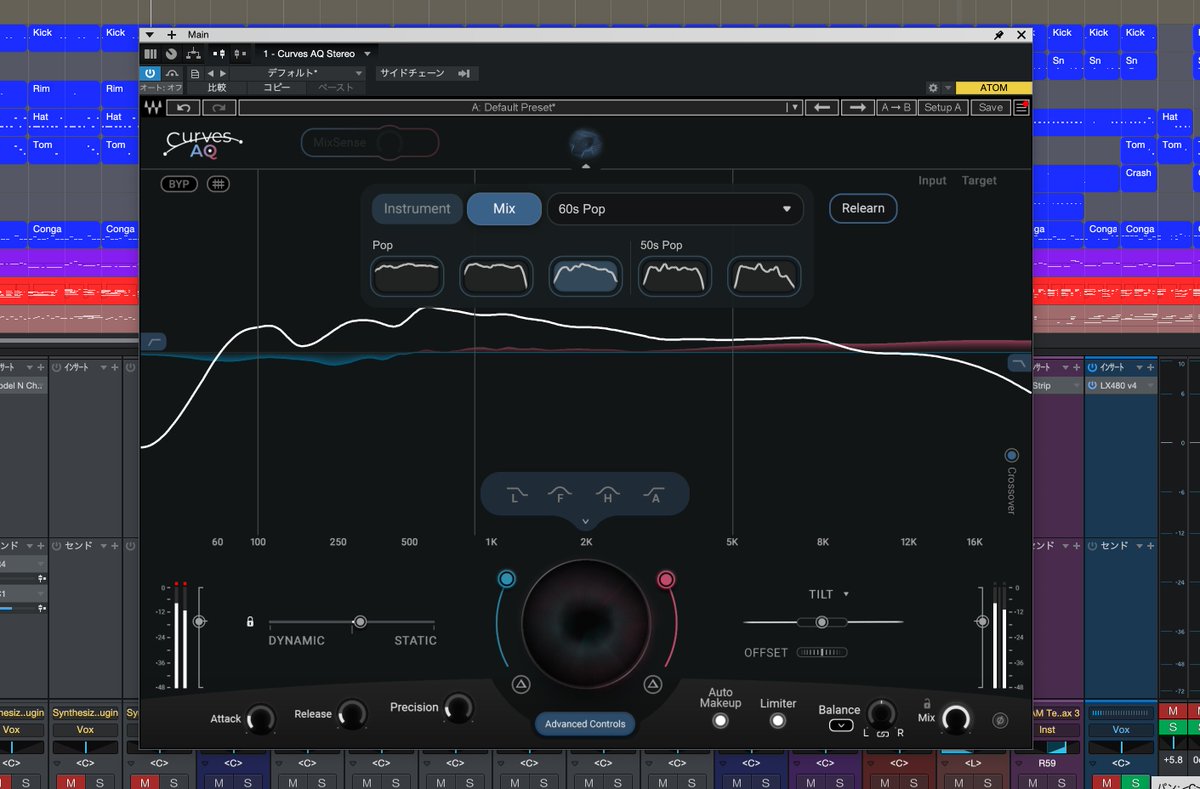Click the phase invert icon beside Mix
Screen dimensions: 1200x789
point(999,719)
